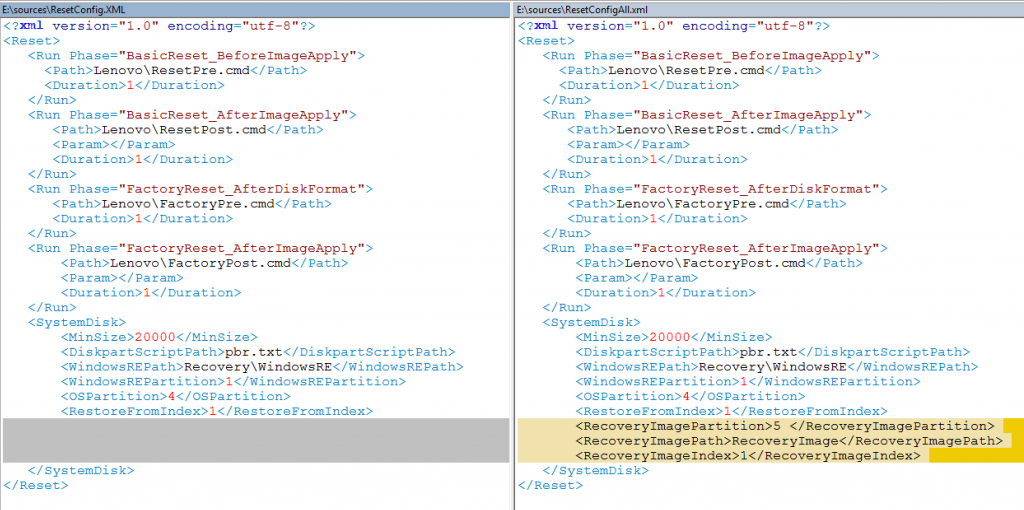Select the highlighted RecoveryImagePartition line
This screenshot has height=510, width=1024.
pyautogui.click(x=786, y=426)
